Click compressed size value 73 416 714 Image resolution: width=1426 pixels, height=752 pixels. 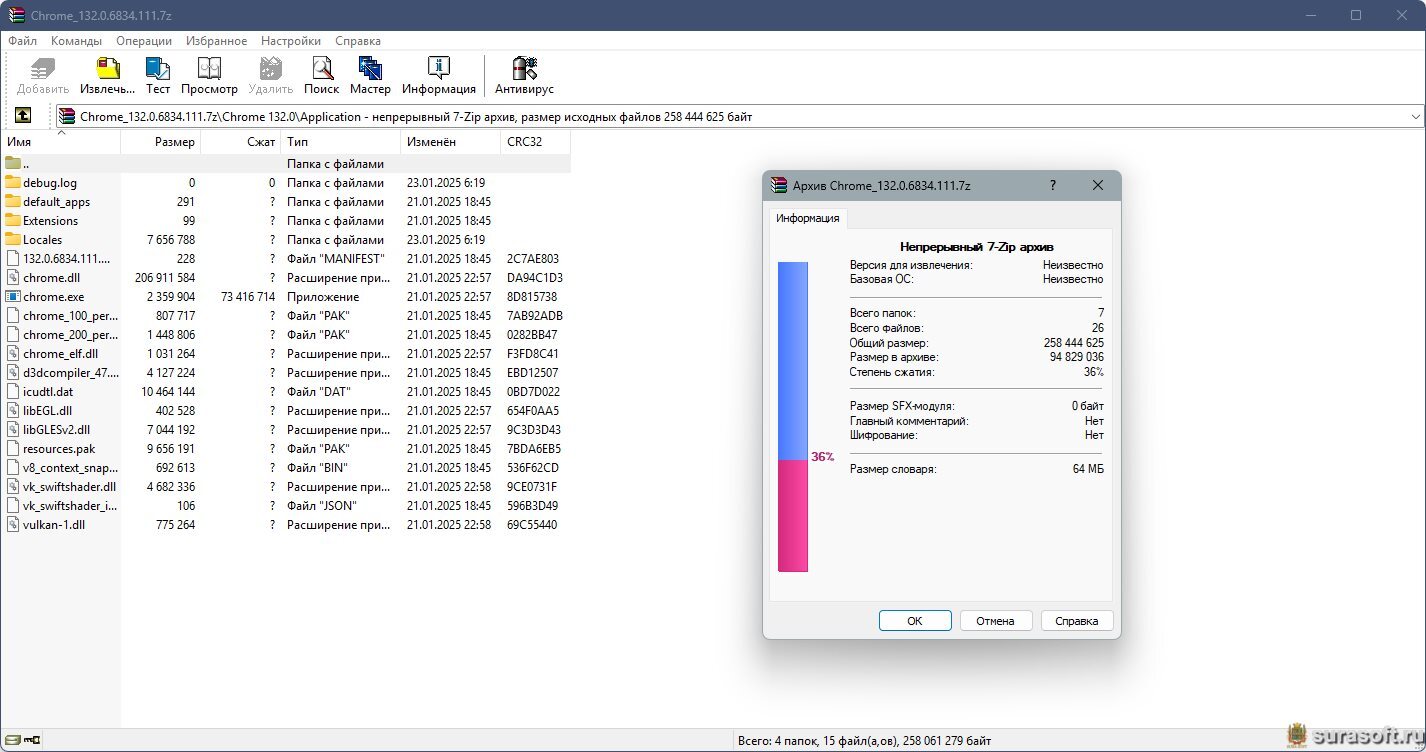tap(248, 297)
